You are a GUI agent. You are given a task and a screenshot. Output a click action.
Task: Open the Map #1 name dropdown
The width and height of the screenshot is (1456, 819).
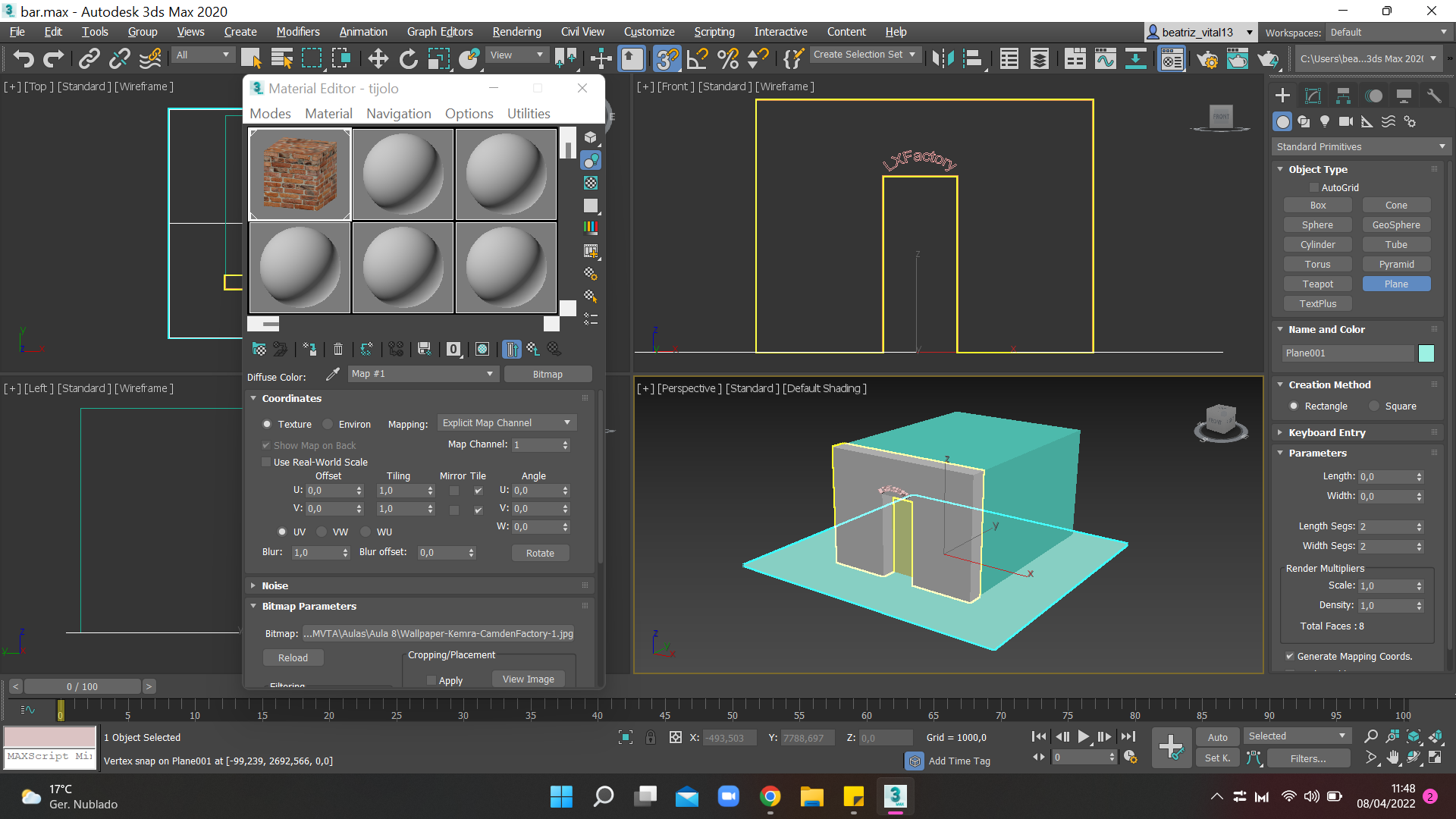422,374
